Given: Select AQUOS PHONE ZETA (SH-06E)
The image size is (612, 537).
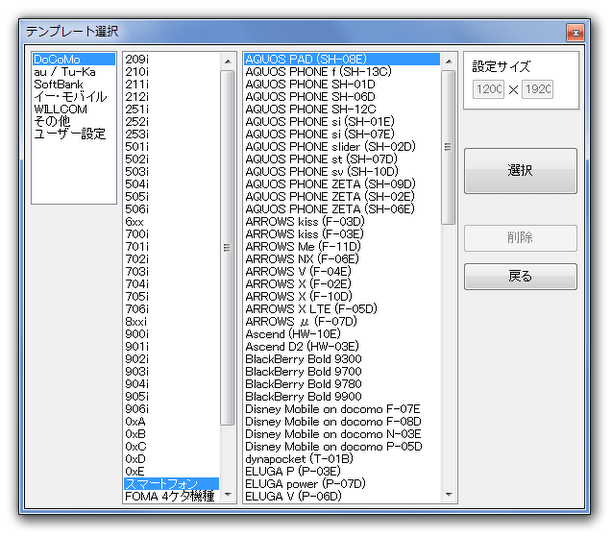Looking at the screenshot, I should pos(342,209).
